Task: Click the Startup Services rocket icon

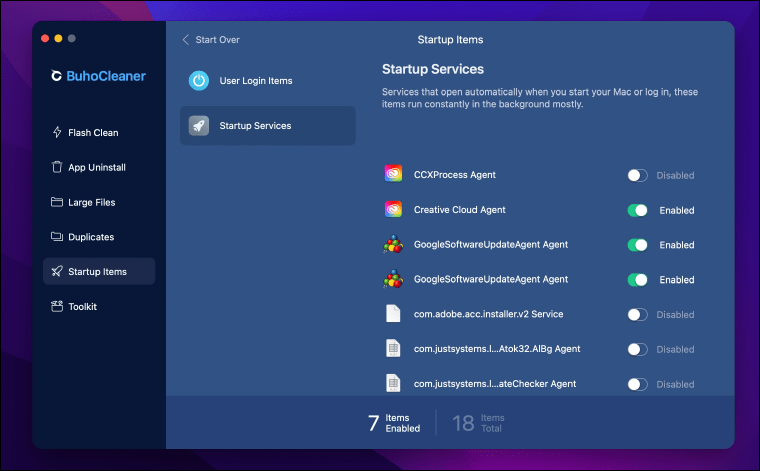Action: (x=199, y=126)
